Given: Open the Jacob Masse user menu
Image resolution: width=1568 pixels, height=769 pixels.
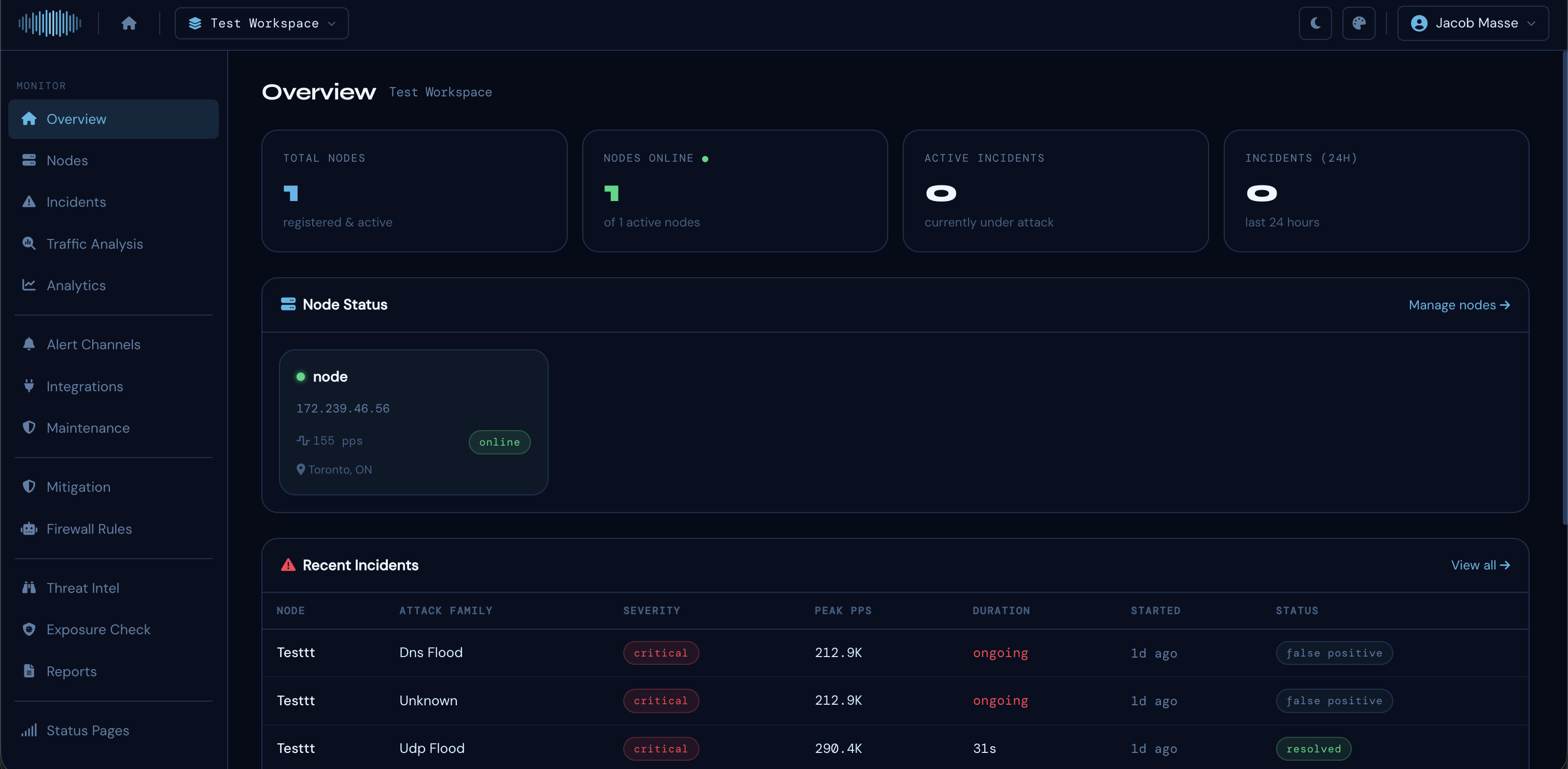Looking at the screenshot, I should (x=1473, y=23).
